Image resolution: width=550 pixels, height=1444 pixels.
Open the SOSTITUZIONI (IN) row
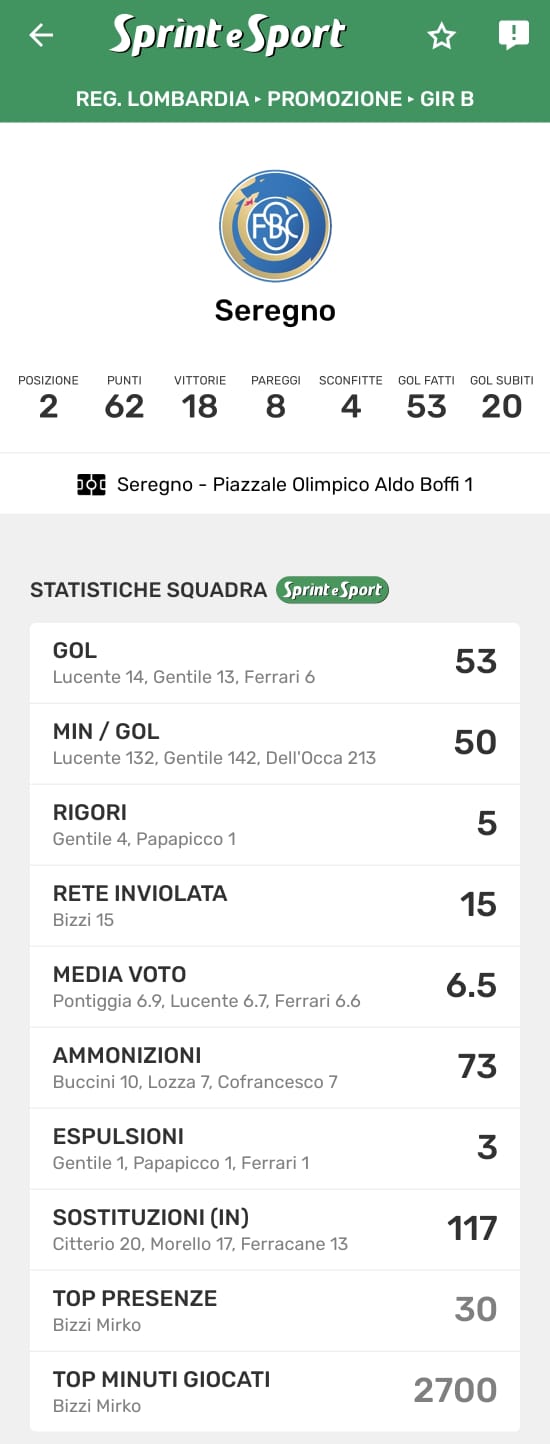tap(275, 1230)
